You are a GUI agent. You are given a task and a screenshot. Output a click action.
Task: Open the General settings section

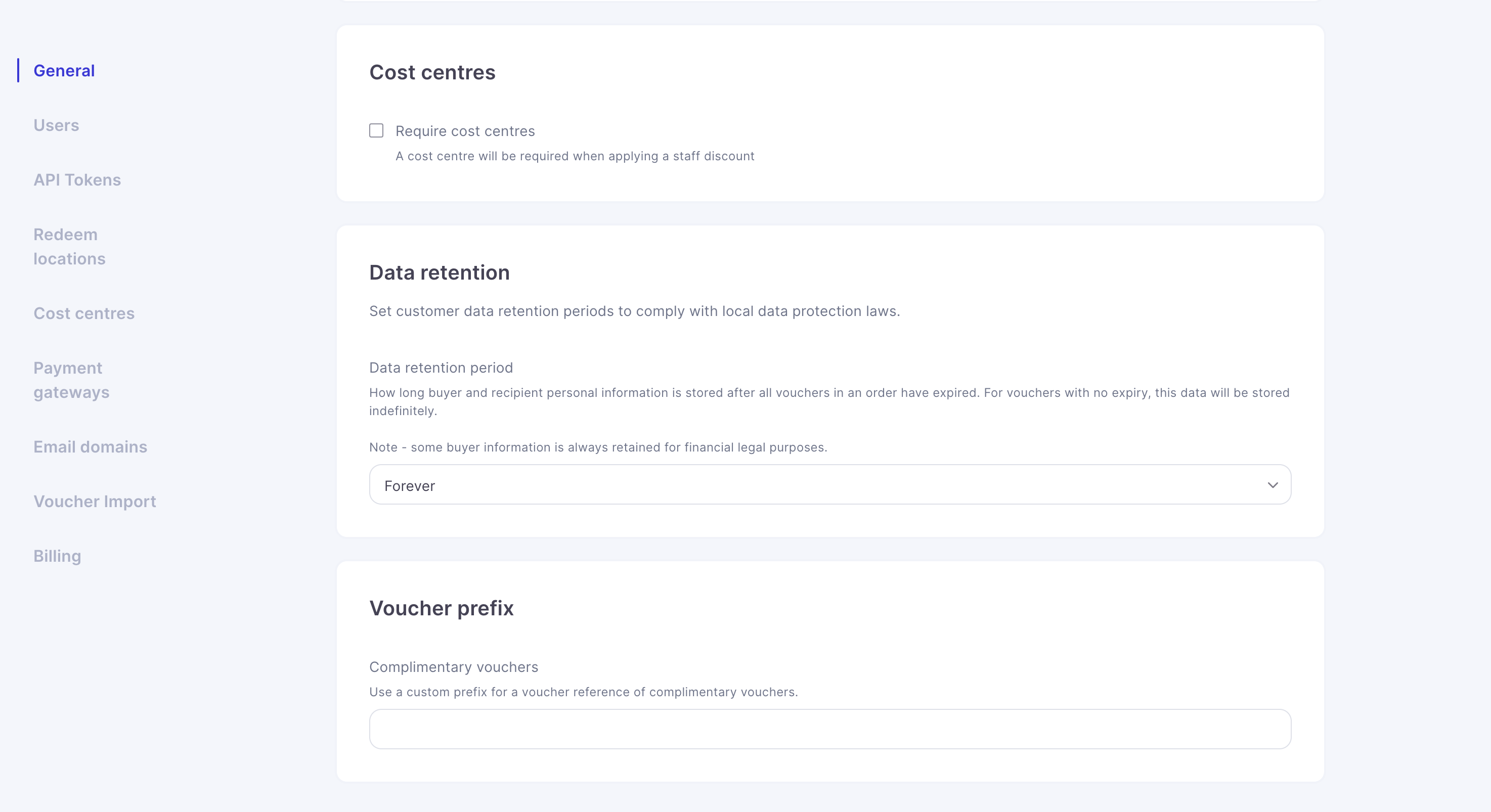(x=64, y=71)
